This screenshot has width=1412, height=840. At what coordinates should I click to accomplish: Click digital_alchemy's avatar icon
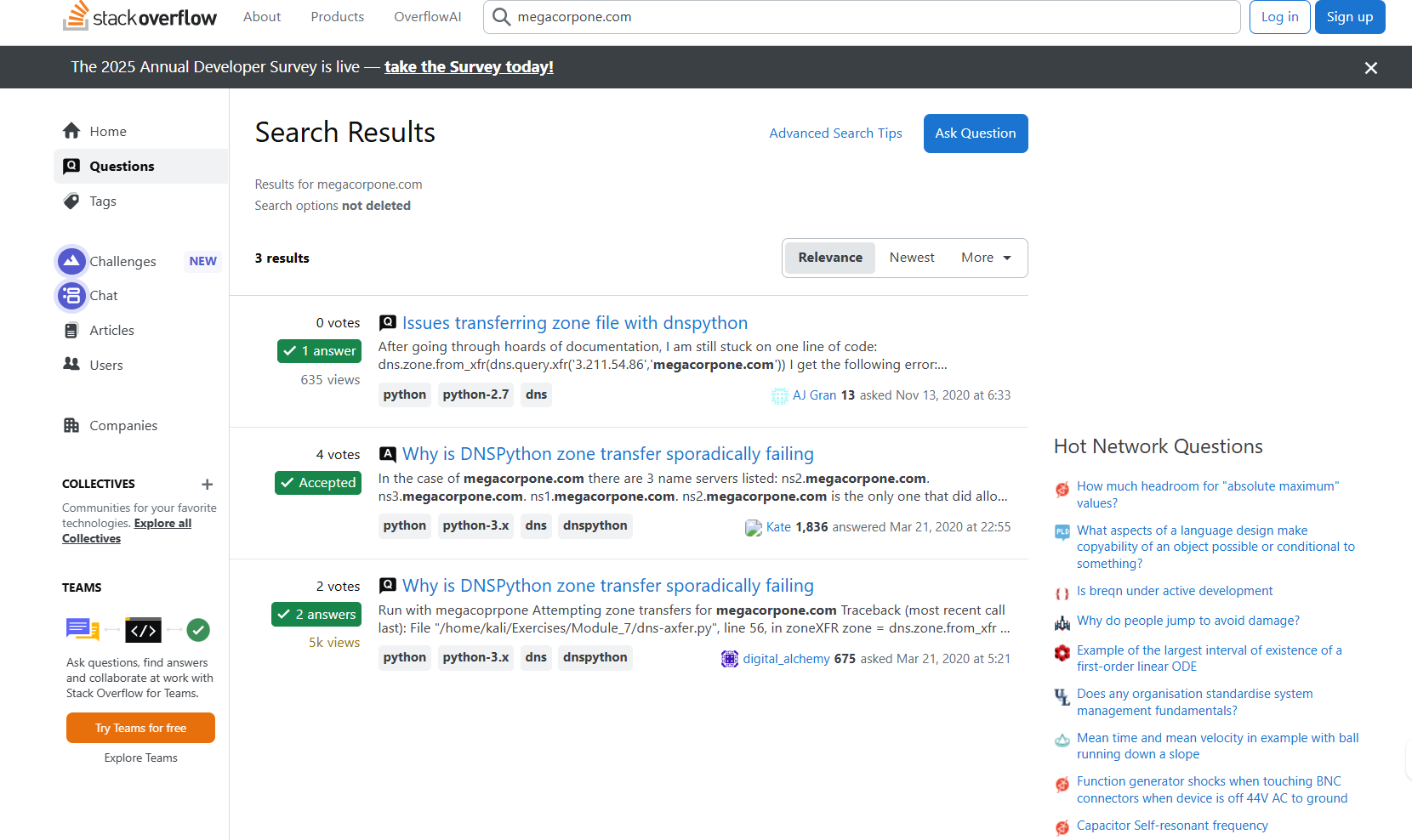coord(730,659)
